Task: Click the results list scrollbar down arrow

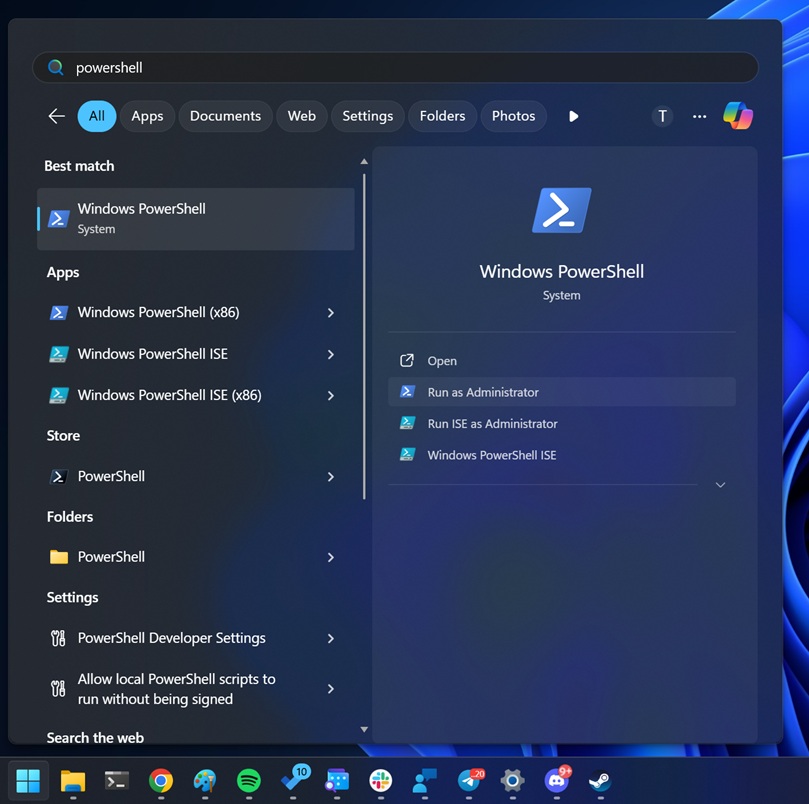Action: [364, 730]
